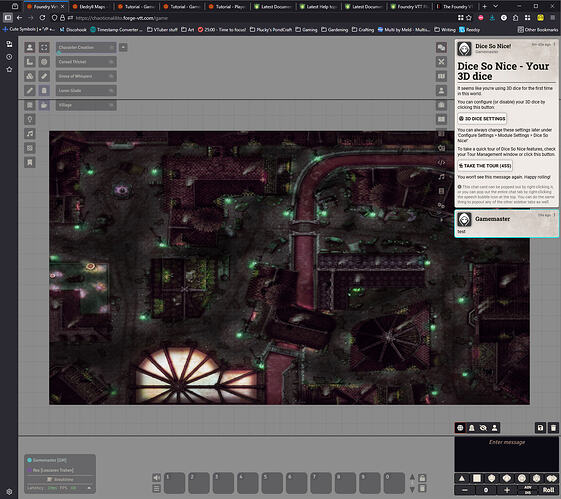The image size is (561, 499).
Task: Open Dice So Nice message options menu
Action: (555, 44)
